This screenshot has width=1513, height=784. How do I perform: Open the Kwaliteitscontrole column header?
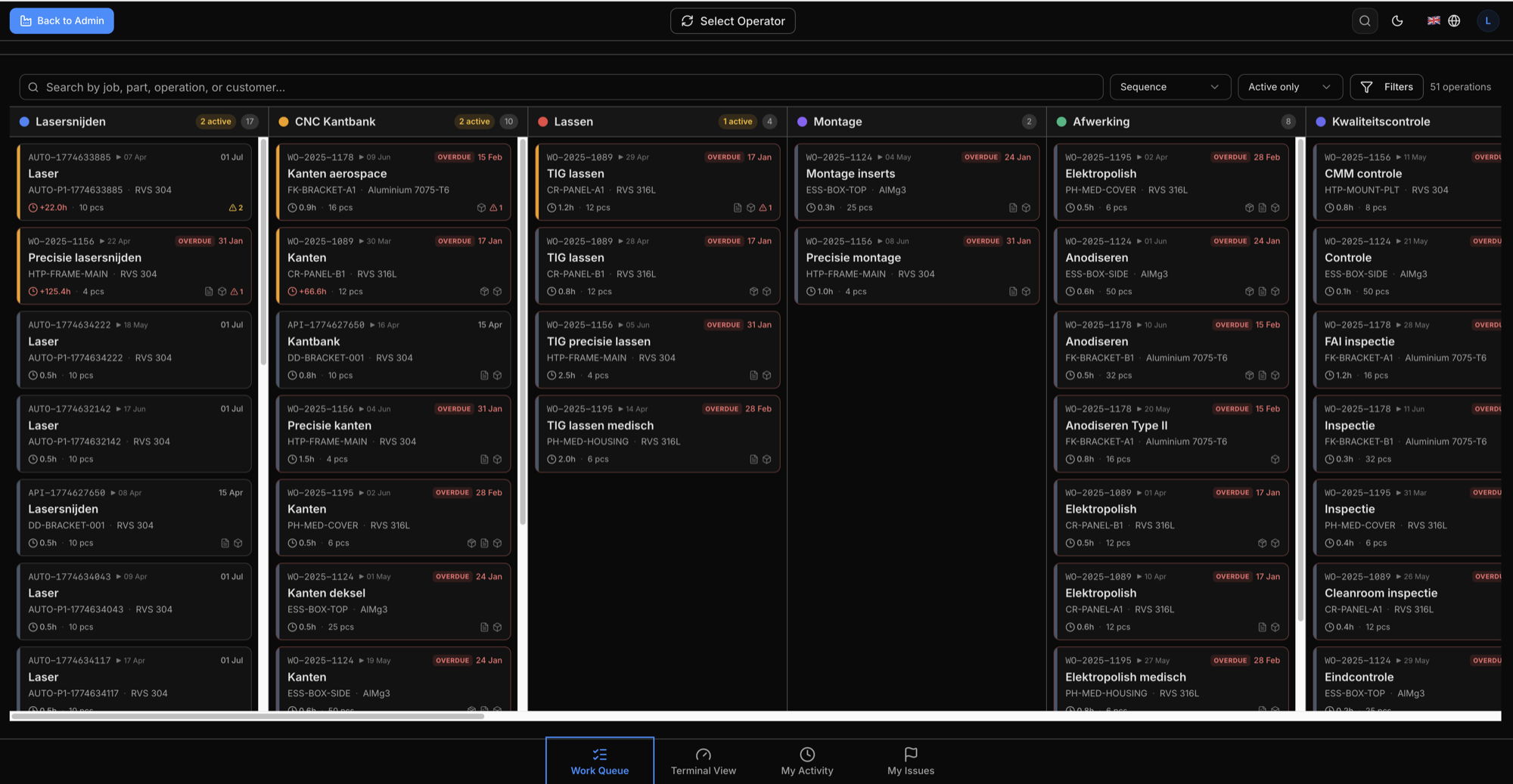pyautogui.click(x=1403, y=122)
